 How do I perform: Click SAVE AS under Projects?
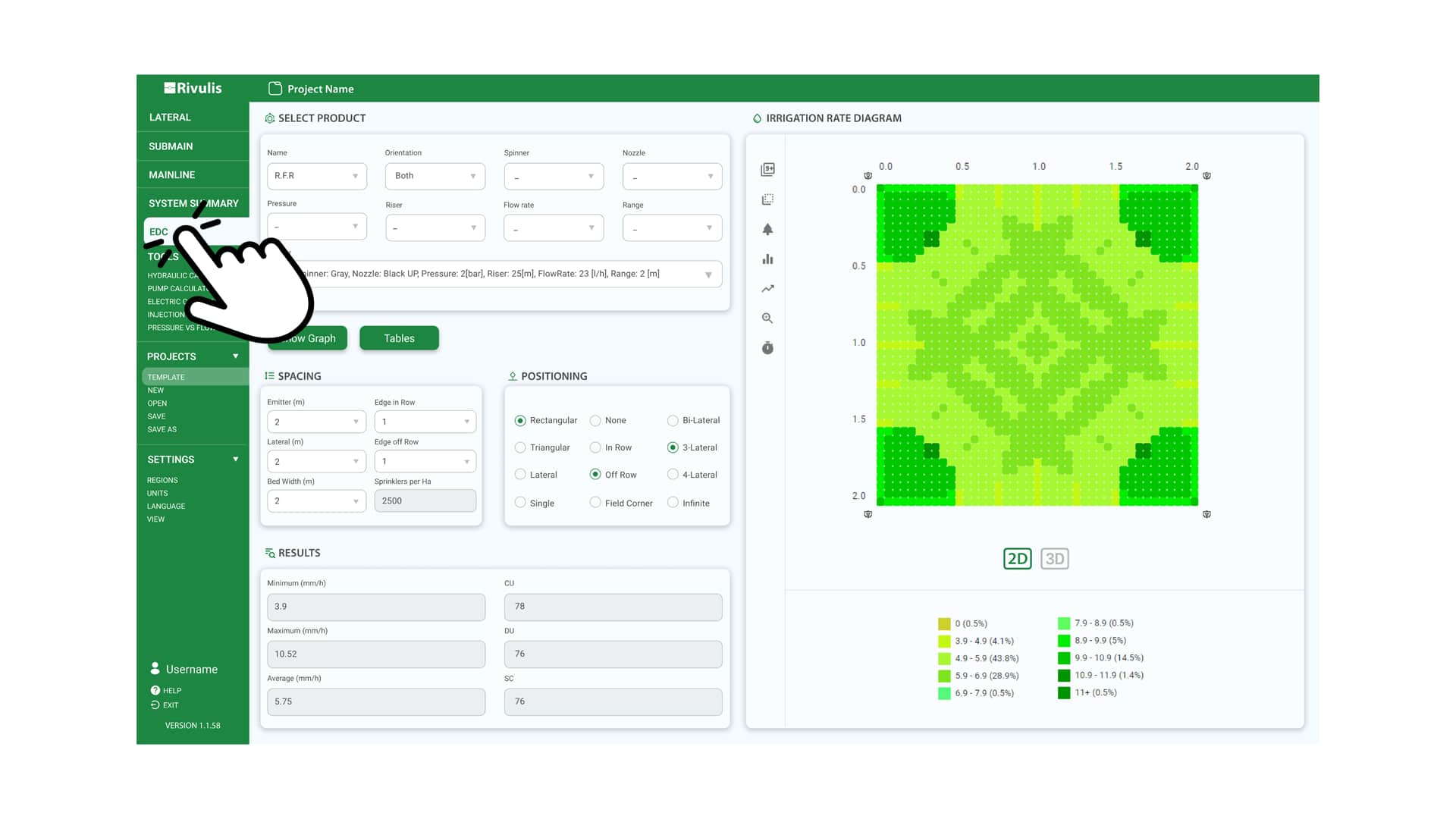click(162, 428)
